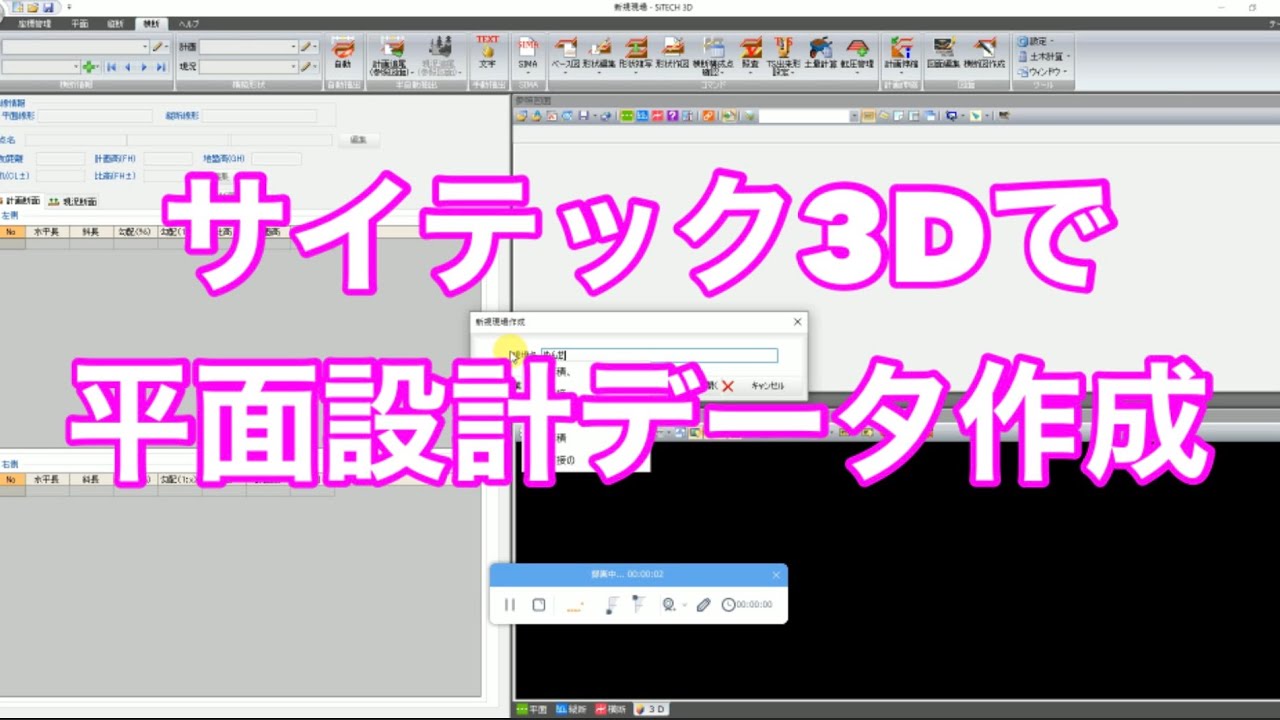Switch to the 現況断面 tab
Screen dimensions: 1280x720
pyautogui.click(x=73, y=201)
